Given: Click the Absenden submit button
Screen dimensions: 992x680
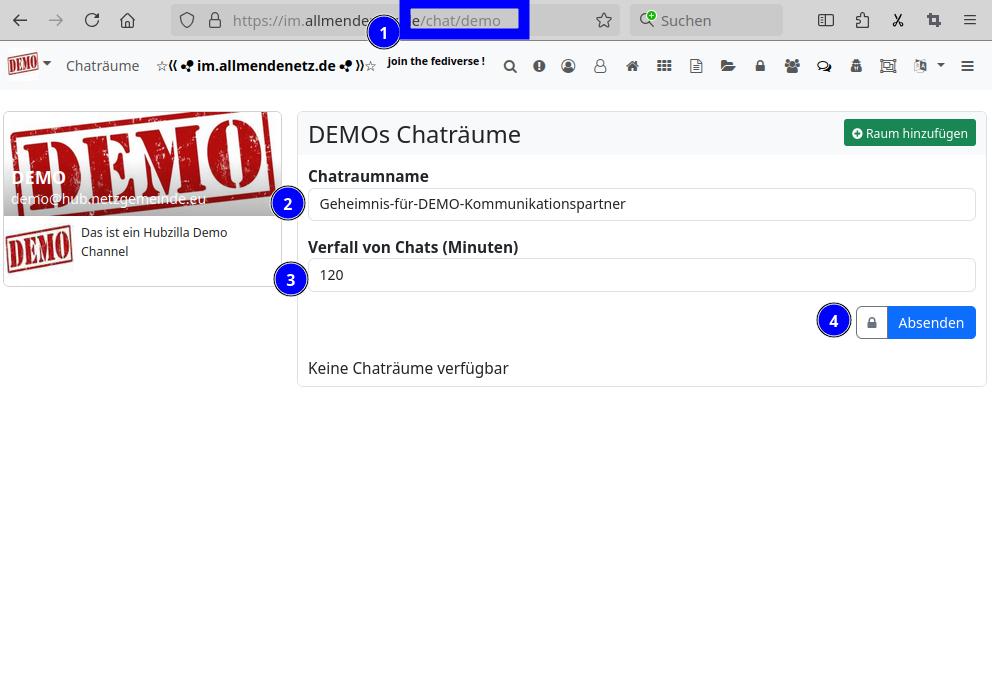Looking at the screenshot, I should tap(931, 323).
